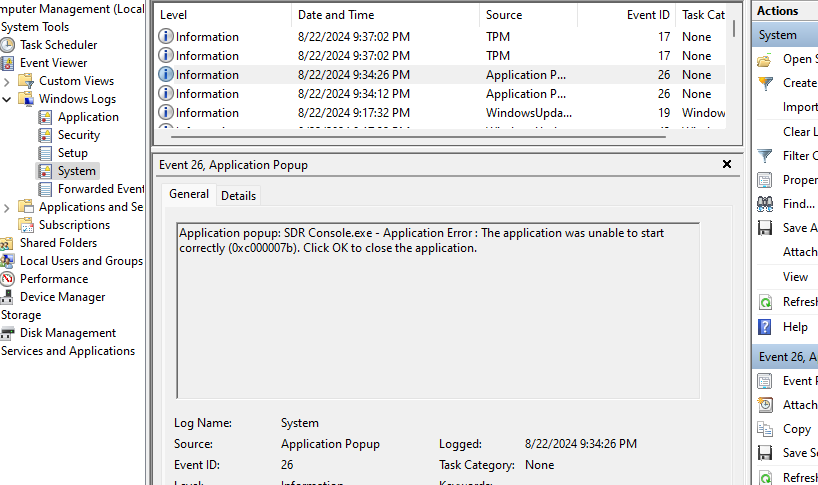Click the Find binoculars icon
Viewport: 818px width, 485px height.
[x=765, y=204]
